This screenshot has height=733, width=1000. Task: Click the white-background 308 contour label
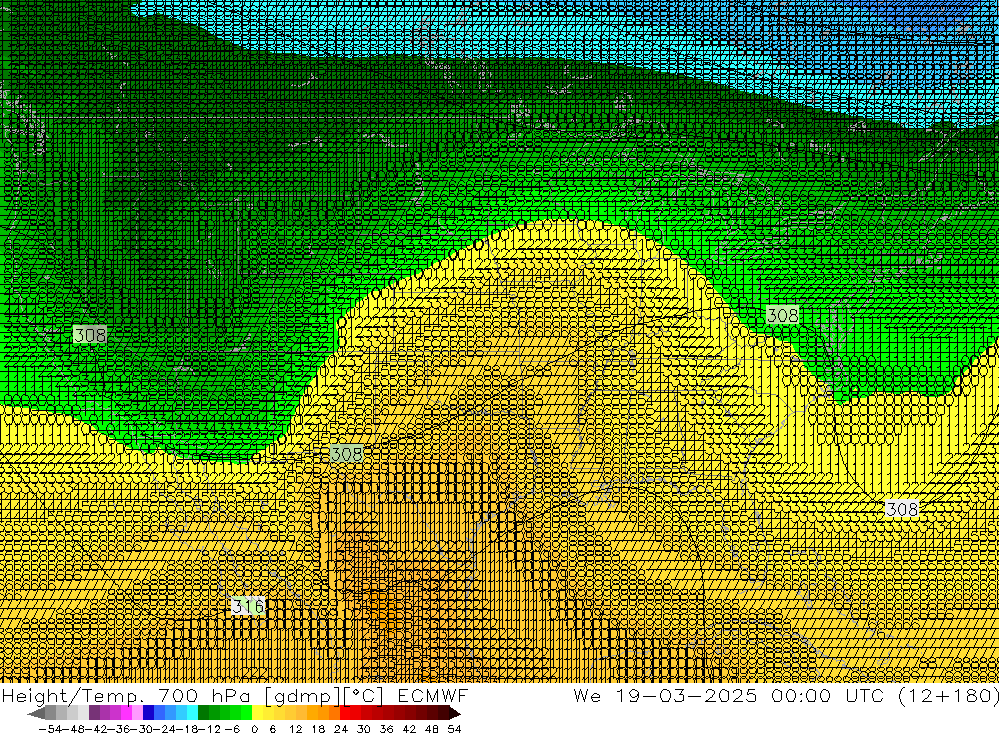[x=902, y=508]
